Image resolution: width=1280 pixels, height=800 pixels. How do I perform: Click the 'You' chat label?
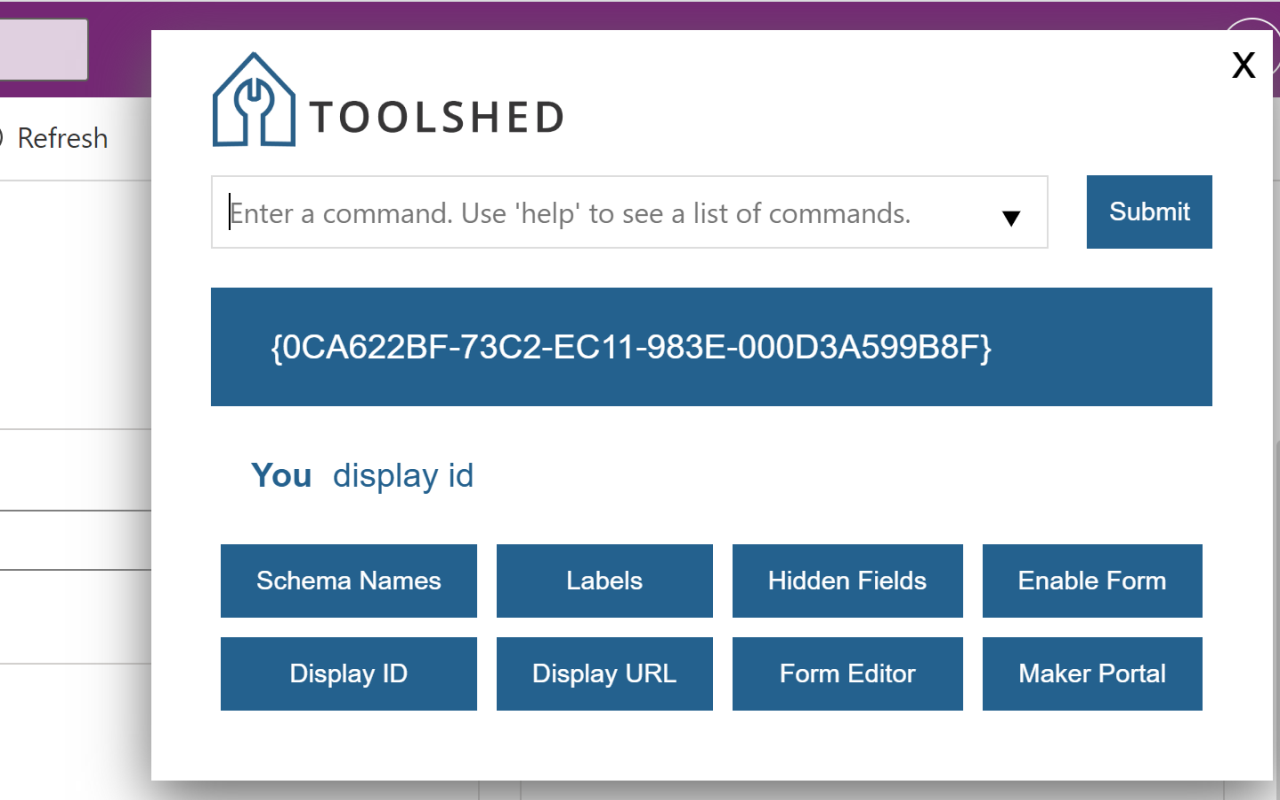281,476
